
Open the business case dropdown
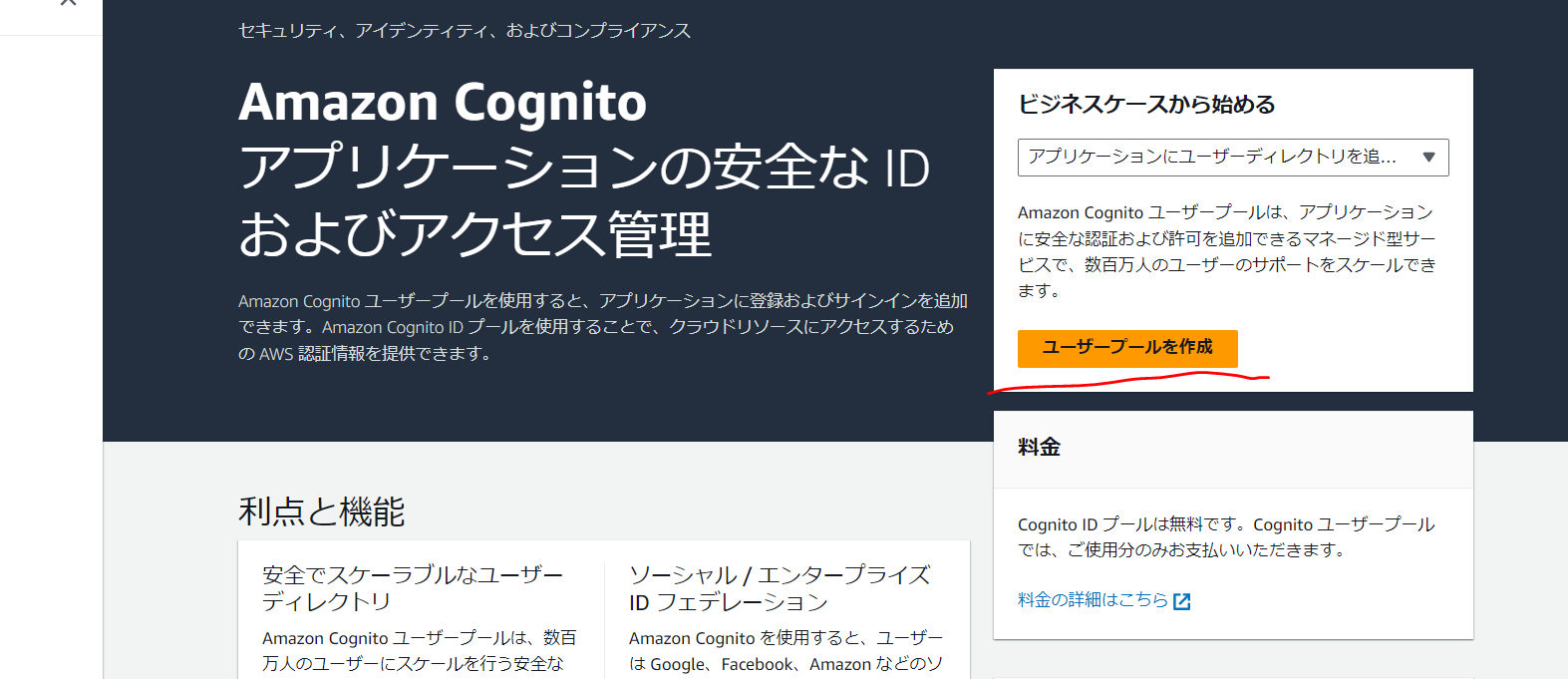[1233, 158]
